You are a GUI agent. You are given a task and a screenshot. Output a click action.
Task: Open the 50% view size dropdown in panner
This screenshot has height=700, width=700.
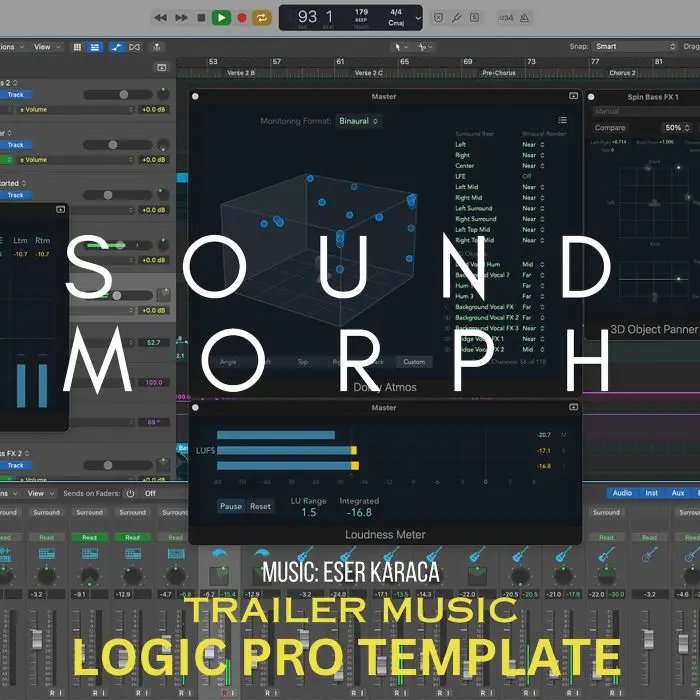click(677, 128)
